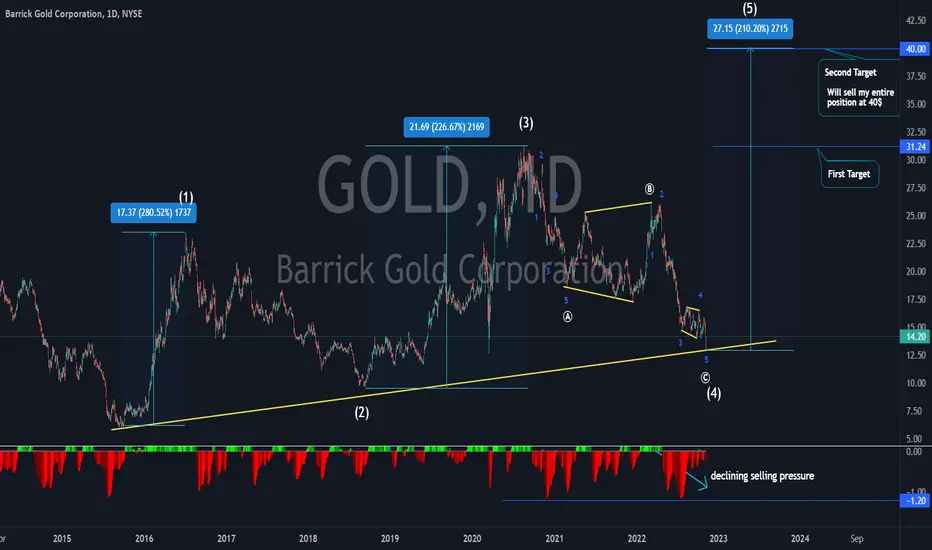Screen dimensions: 932x550
Task: Click the 7.50 price scale value
Action: [x=915, y=411]
